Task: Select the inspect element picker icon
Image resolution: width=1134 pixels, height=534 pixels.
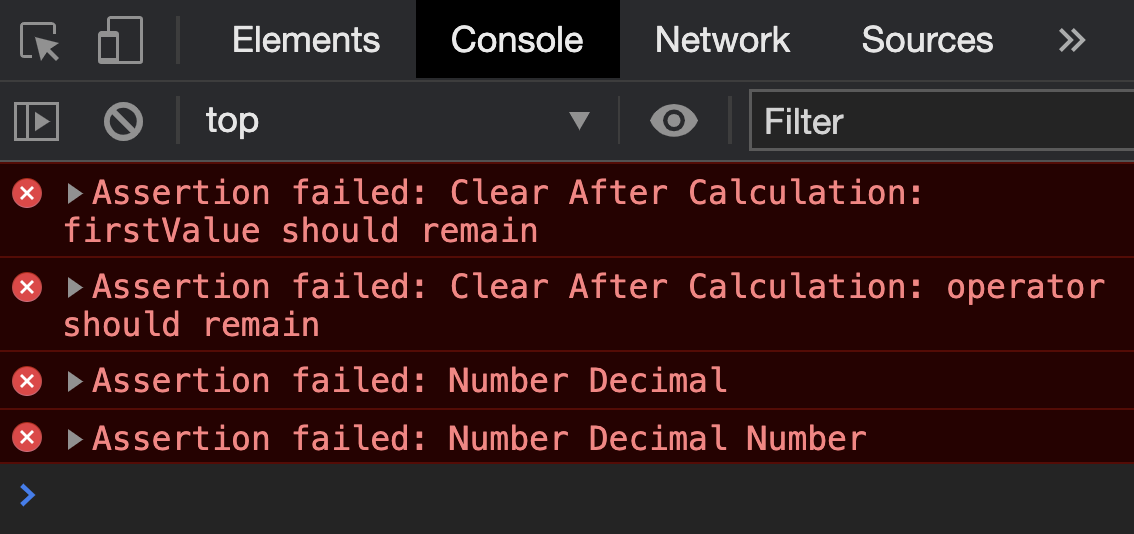Action: pos(39,40)
